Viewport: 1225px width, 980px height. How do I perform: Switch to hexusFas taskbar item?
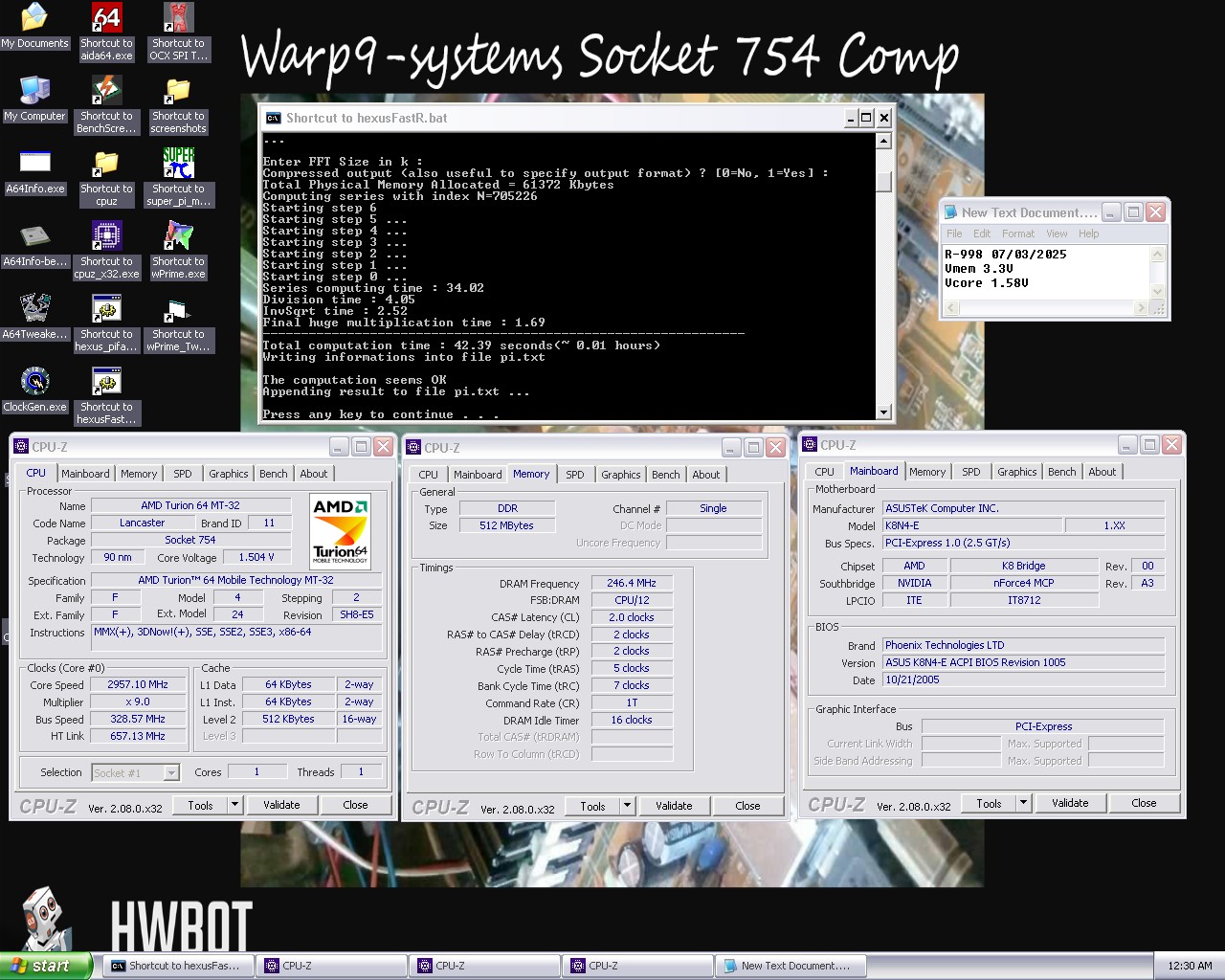point(178,966)
